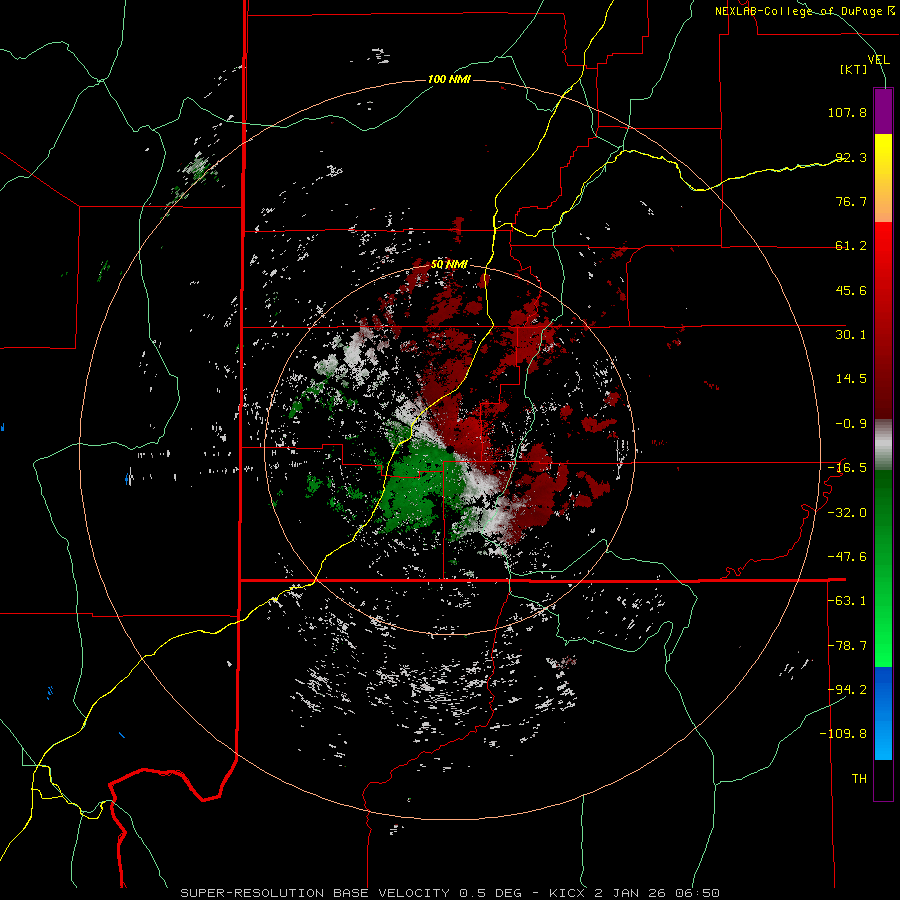The image size is (900, 900).
Task: Click the purple segment of the velocity color bar
Action: tap(883, 111)
